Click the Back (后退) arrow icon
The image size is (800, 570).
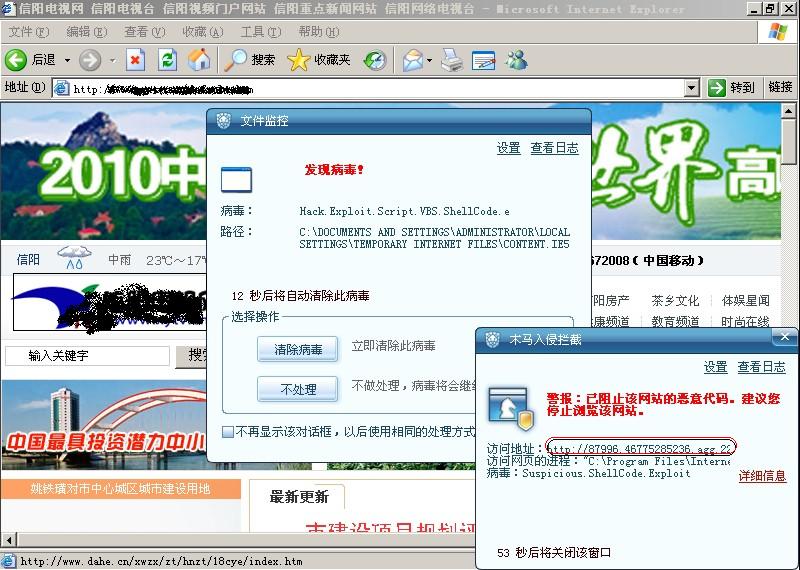point(16,60)
